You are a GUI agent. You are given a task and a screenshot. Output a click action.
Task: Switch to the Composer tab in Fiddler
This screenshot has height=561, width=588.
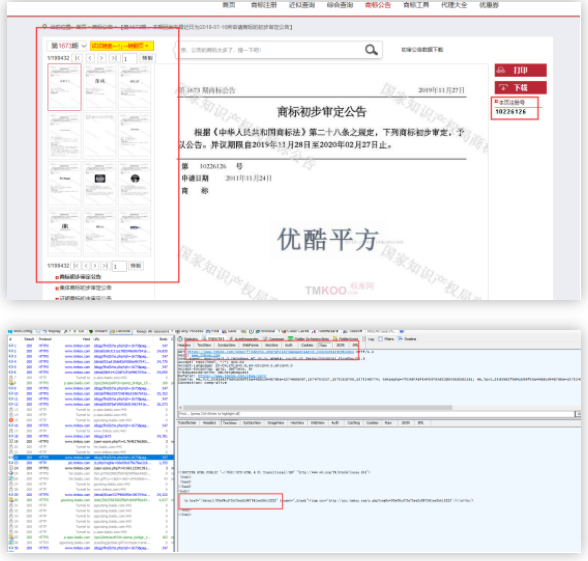(x=273, y=339)
